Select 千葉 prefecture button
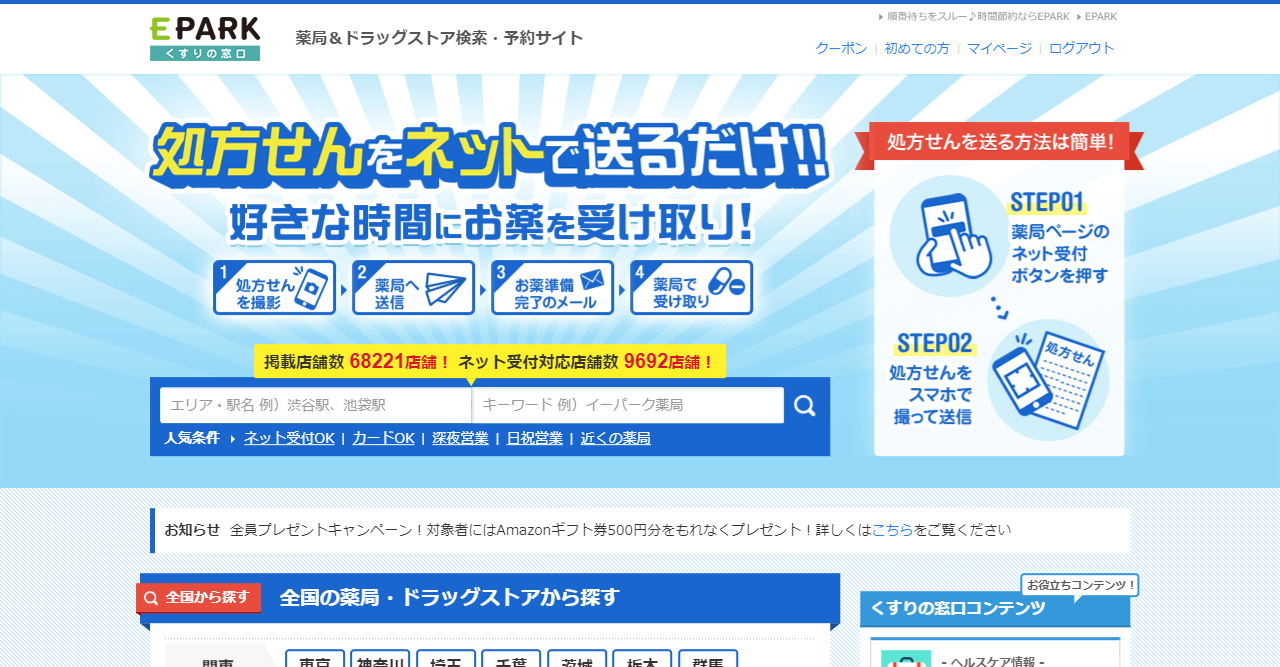Screen dimensions: 1280x667 [x=511, y=659]
